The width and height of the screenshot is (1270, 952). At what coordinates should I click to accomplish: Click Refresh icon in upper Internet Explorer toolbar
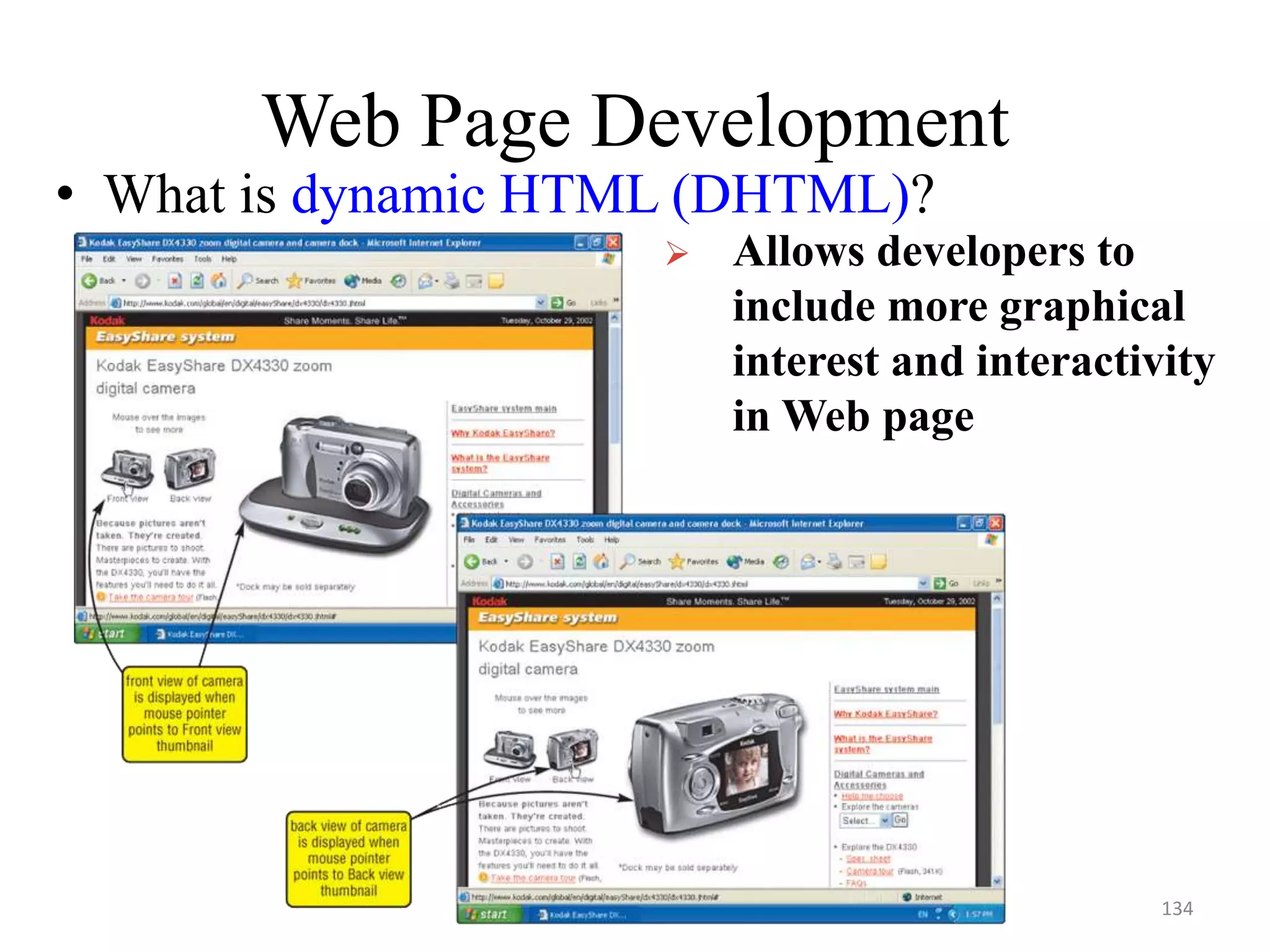pyautogui.click(x=197, y=281)
